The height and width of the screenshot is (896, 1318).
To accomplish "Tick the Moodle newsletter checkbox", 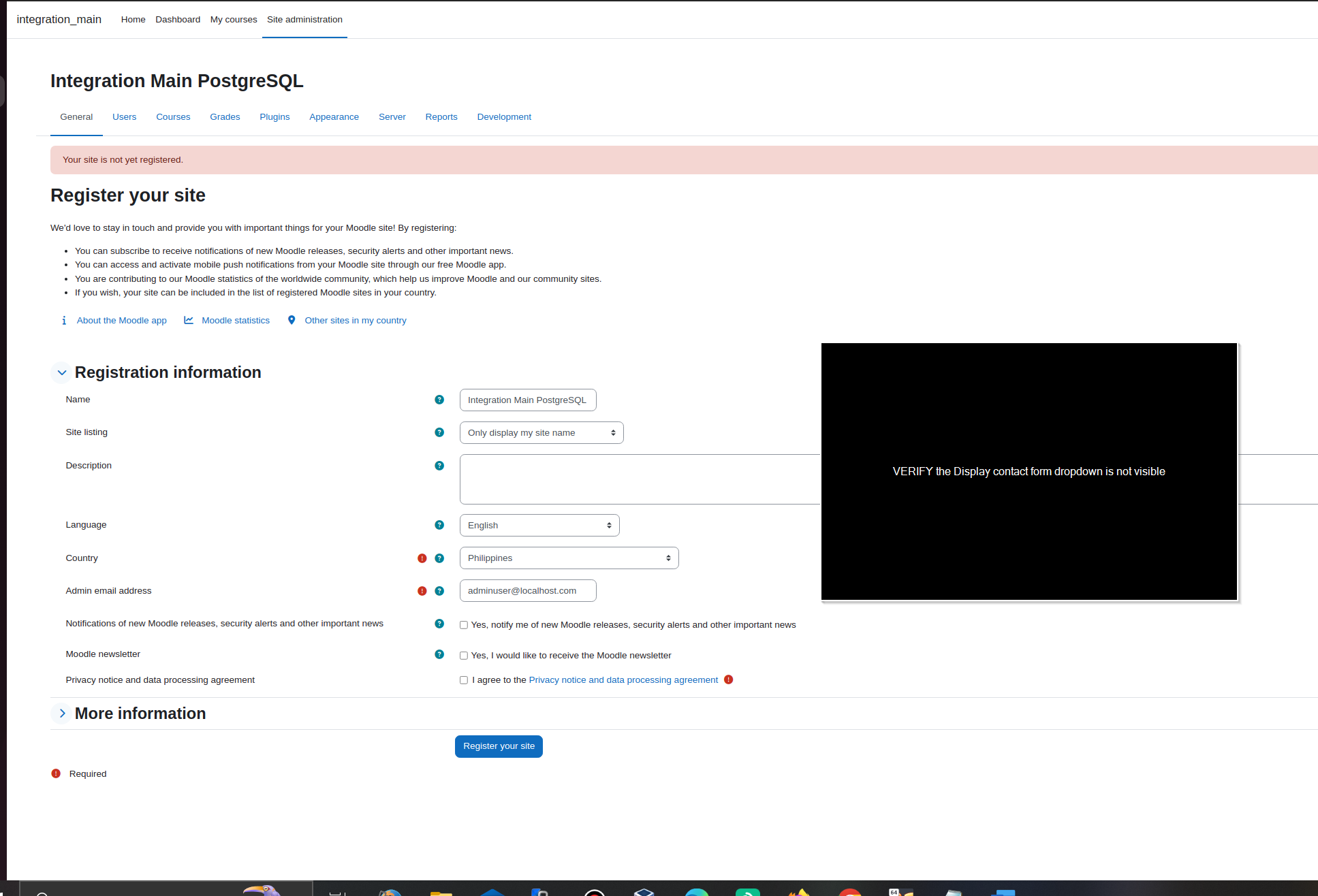I will point(464,656).
